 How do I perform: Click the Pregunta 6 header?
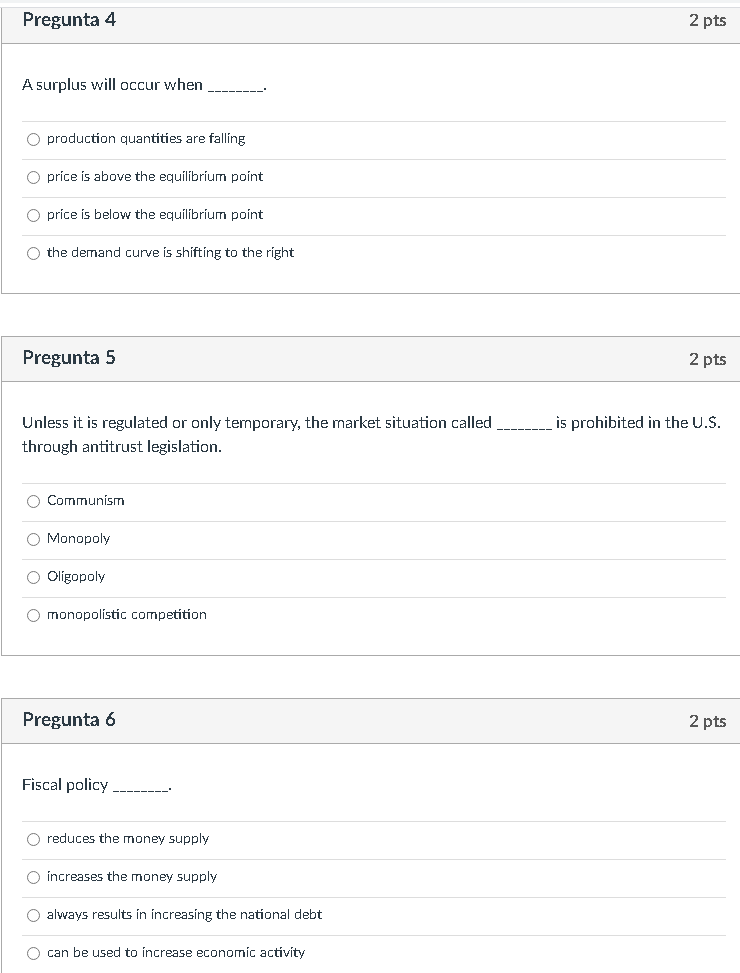pos(69,719)
